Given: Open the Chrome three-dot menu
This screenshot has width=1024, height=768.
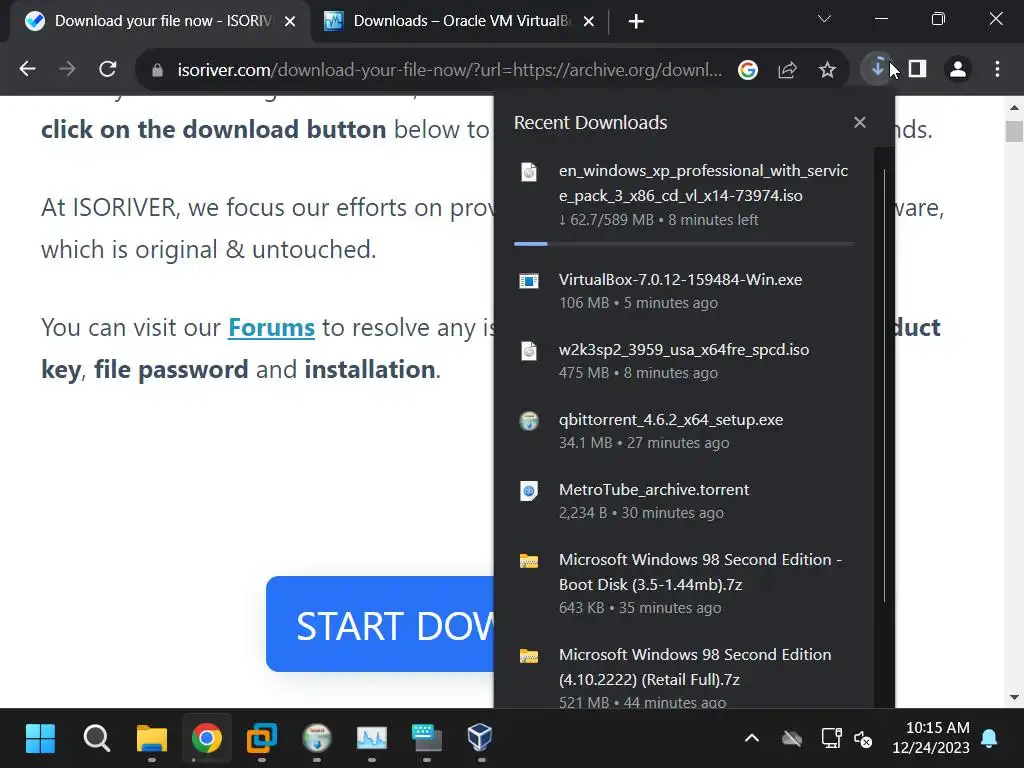Looking at the screenshot, I should 997,69.
